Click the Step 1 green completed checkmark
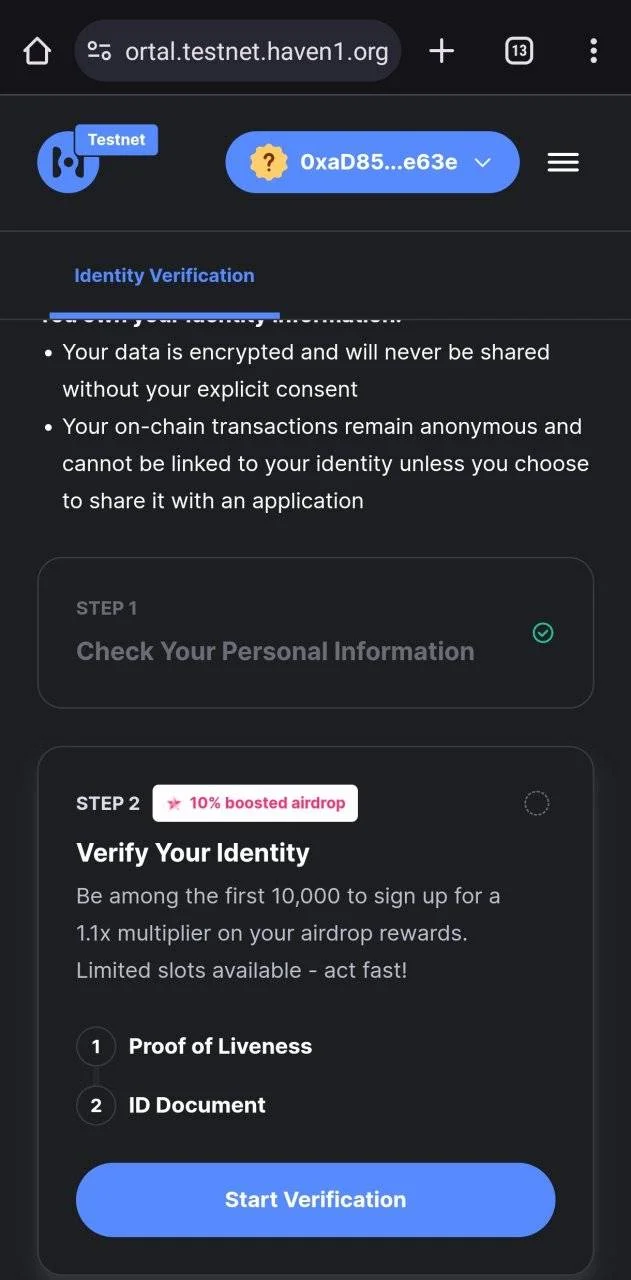 click(x=543, y=632)
